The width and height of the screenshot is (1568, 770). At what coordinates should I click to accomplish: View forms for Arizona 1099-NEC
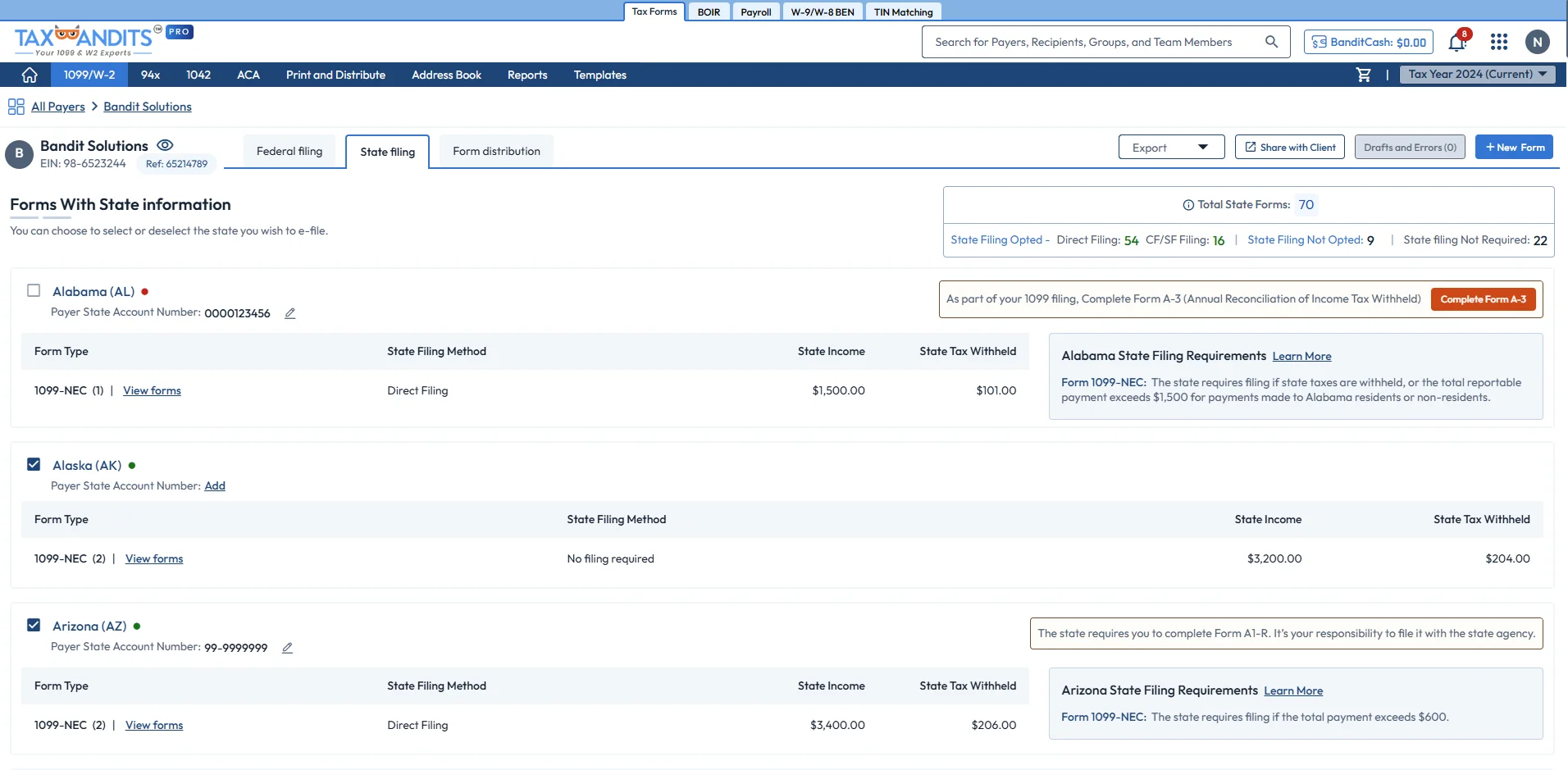(x=154, y=725)
